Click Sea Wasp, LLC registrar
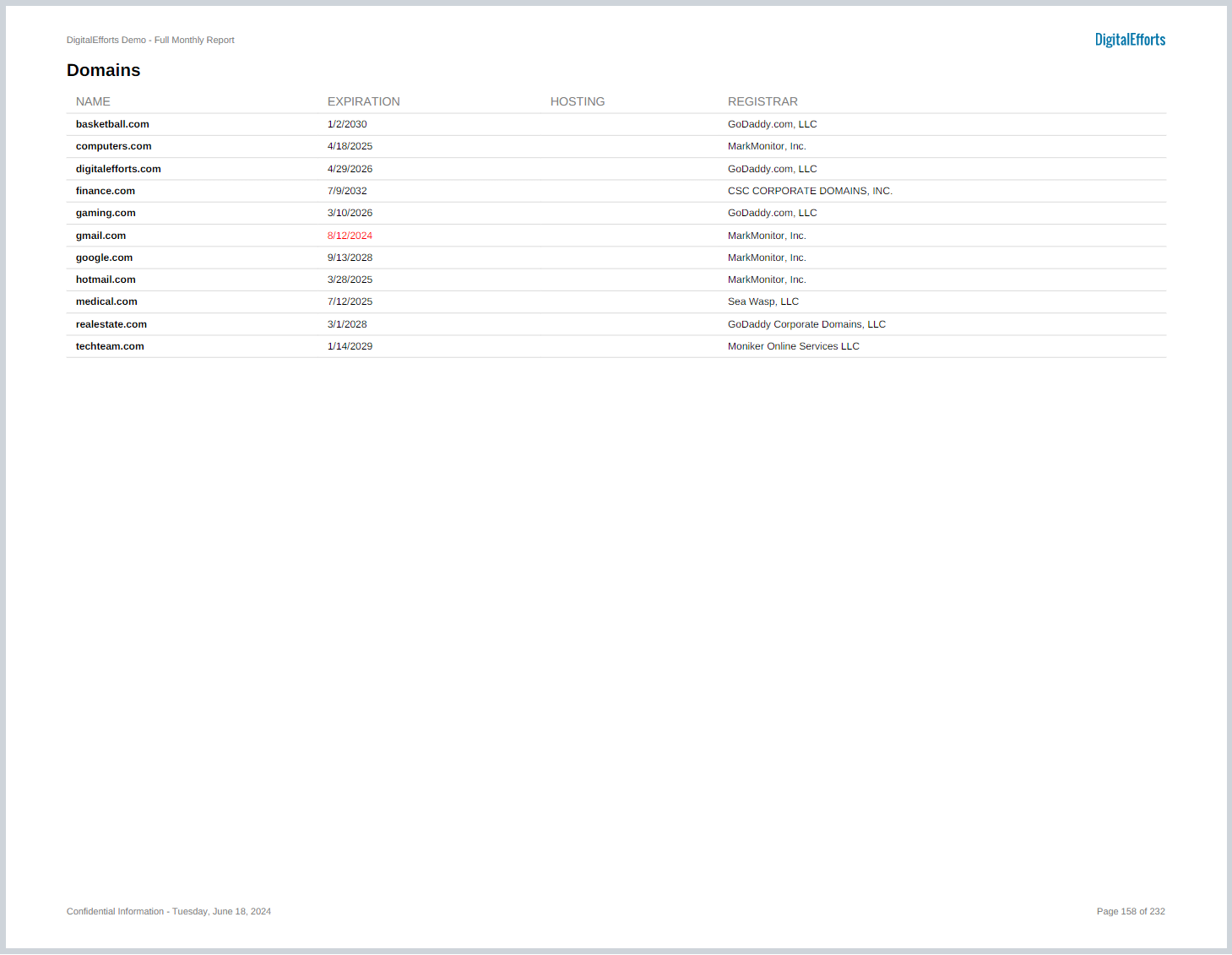Viewport: 1232px width, 955px height. 763,301
